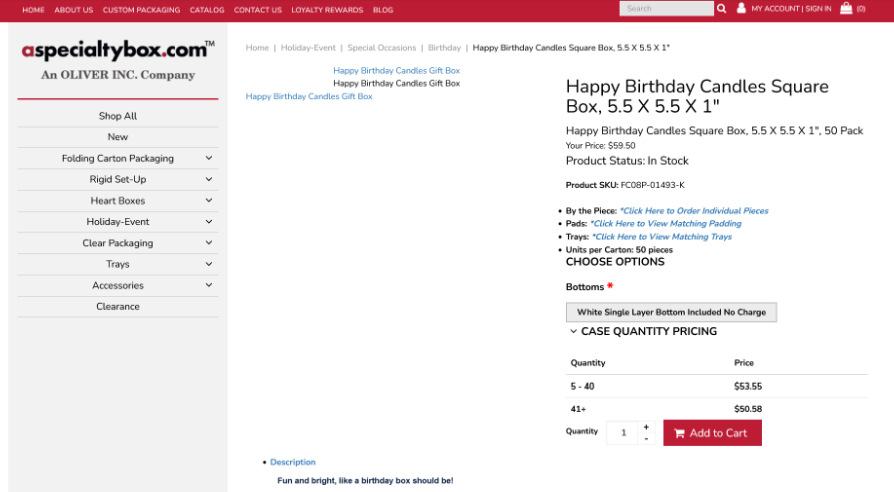
Task: Click the quantity input box
Action: 622,433
